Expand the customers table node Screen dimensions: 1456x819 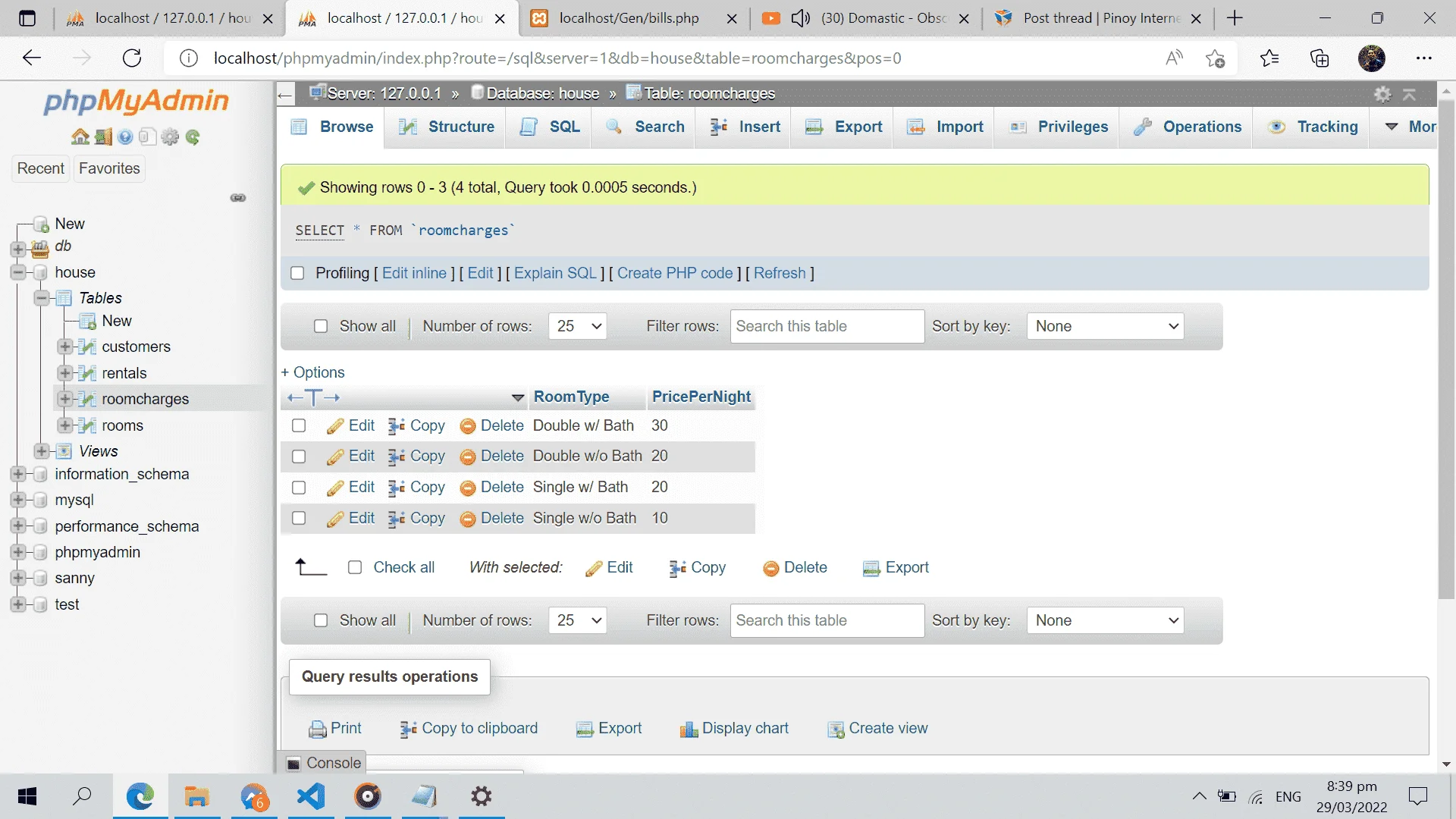(65, 347)
